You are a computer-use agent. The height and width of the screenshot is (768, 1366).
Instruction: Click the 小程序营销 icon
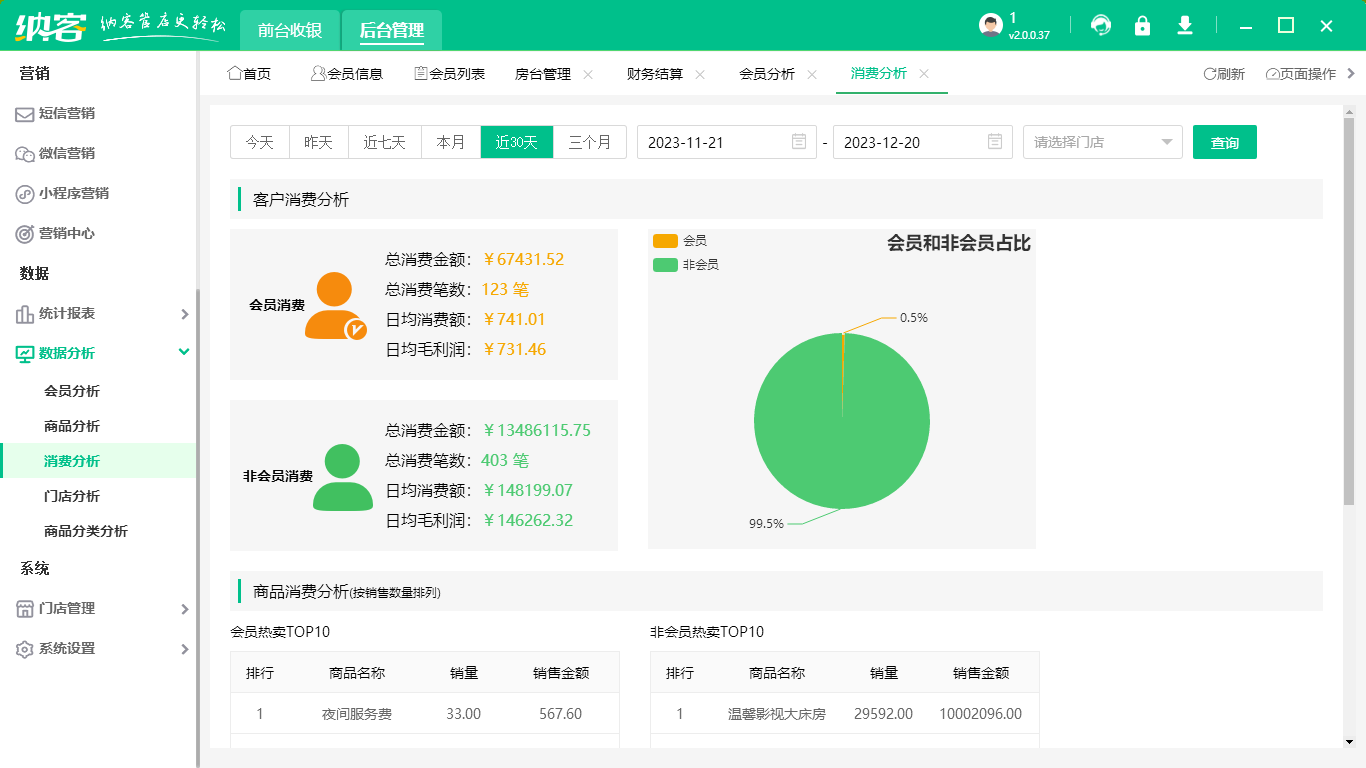pyautogui.click(x=25, y=194)
